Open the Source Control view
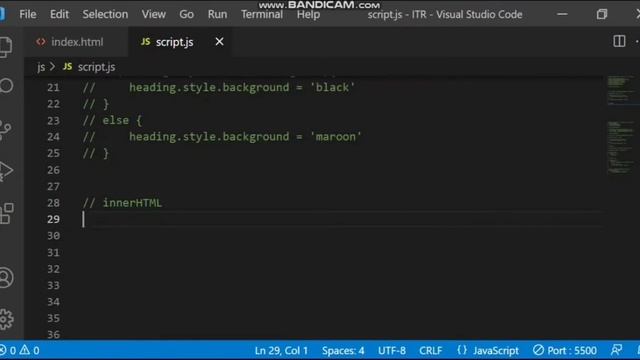 [x=6, y=130]
